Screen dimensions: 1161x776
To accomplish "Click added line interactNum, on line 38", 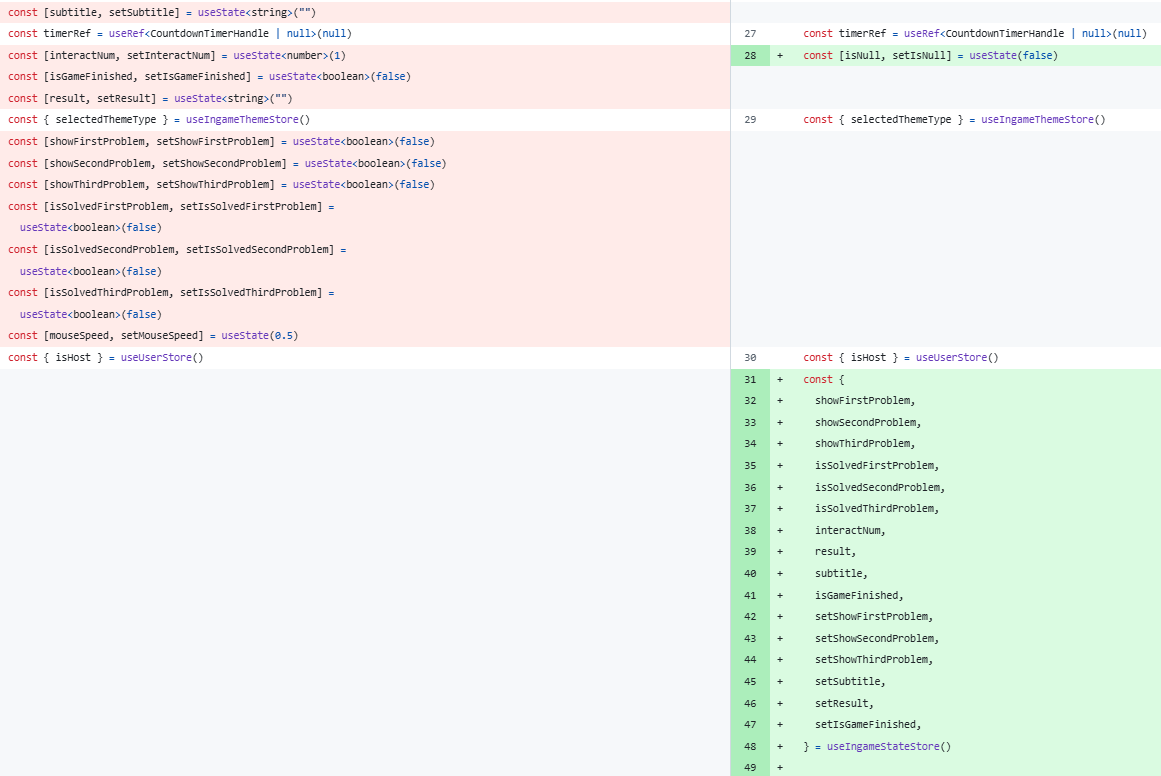I will click(850, 531).
